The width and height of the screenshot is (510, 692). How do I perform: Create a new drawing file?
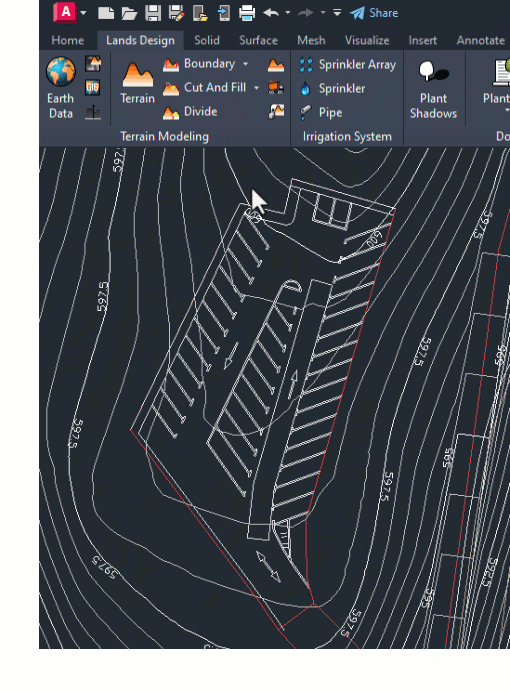point(105,13)
